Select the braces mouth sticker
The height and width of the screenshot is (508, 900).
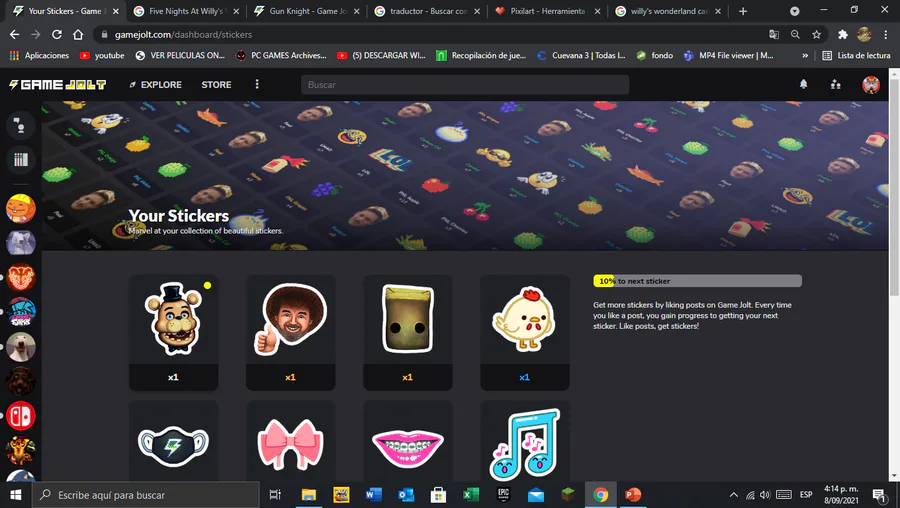click(408, 442)
